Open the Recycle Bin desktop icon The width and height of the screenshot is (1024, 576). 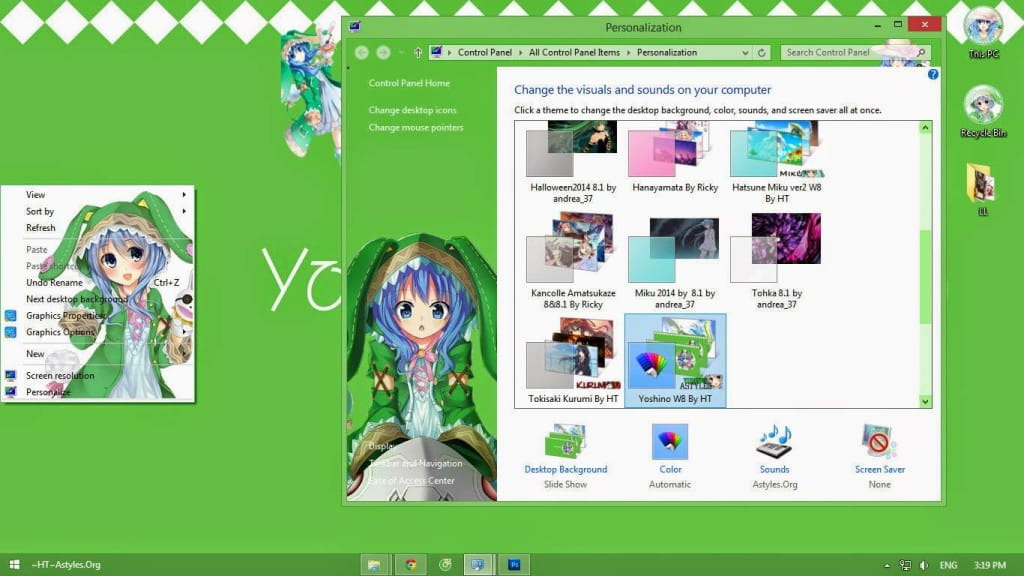tap(981, 105)
